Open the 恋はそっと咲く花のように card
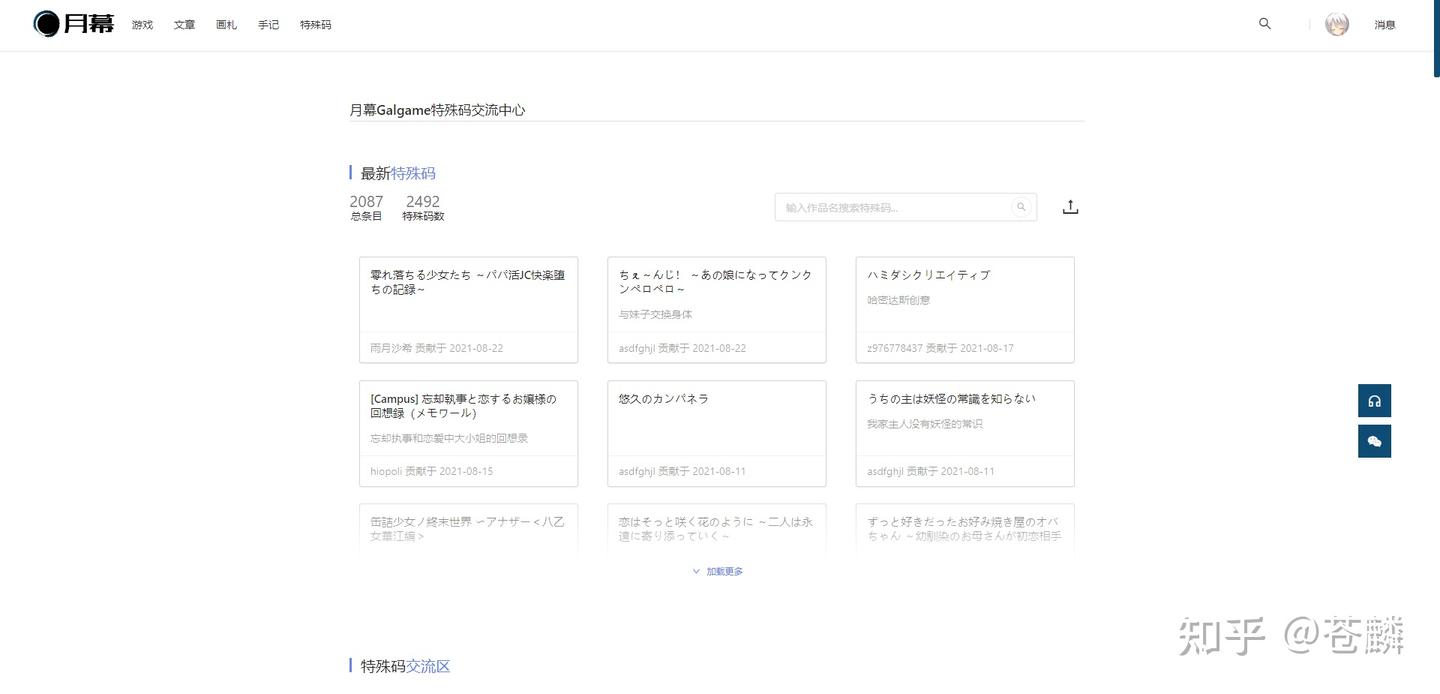 click(716, 528)
